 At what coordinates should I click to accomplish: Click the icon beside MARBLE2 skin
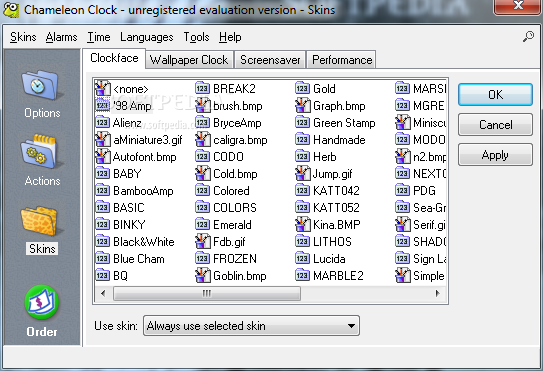(302, 275)
